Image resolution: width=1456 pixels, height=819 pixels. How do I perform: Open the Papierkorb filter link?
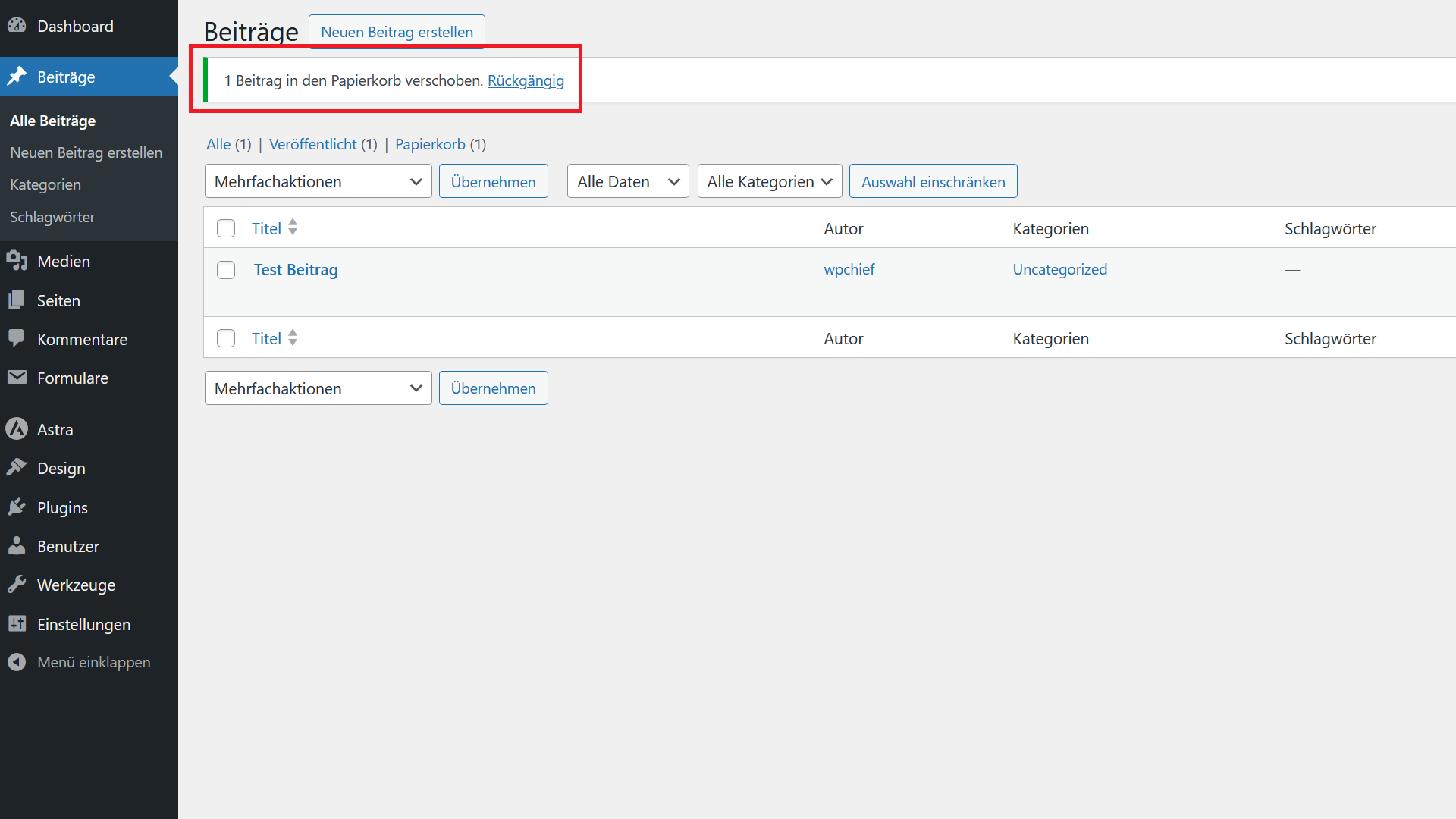tap(430, 144)
